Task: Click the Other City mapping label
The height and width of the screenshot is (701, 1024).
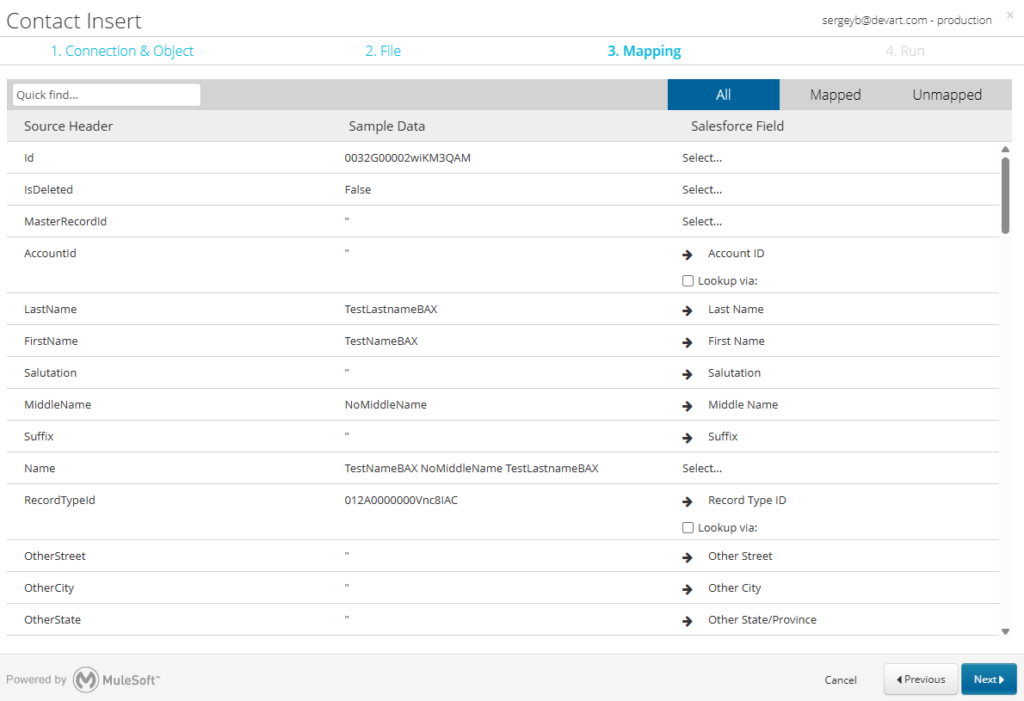Action: pyautogui.click(x=735, y=588)
